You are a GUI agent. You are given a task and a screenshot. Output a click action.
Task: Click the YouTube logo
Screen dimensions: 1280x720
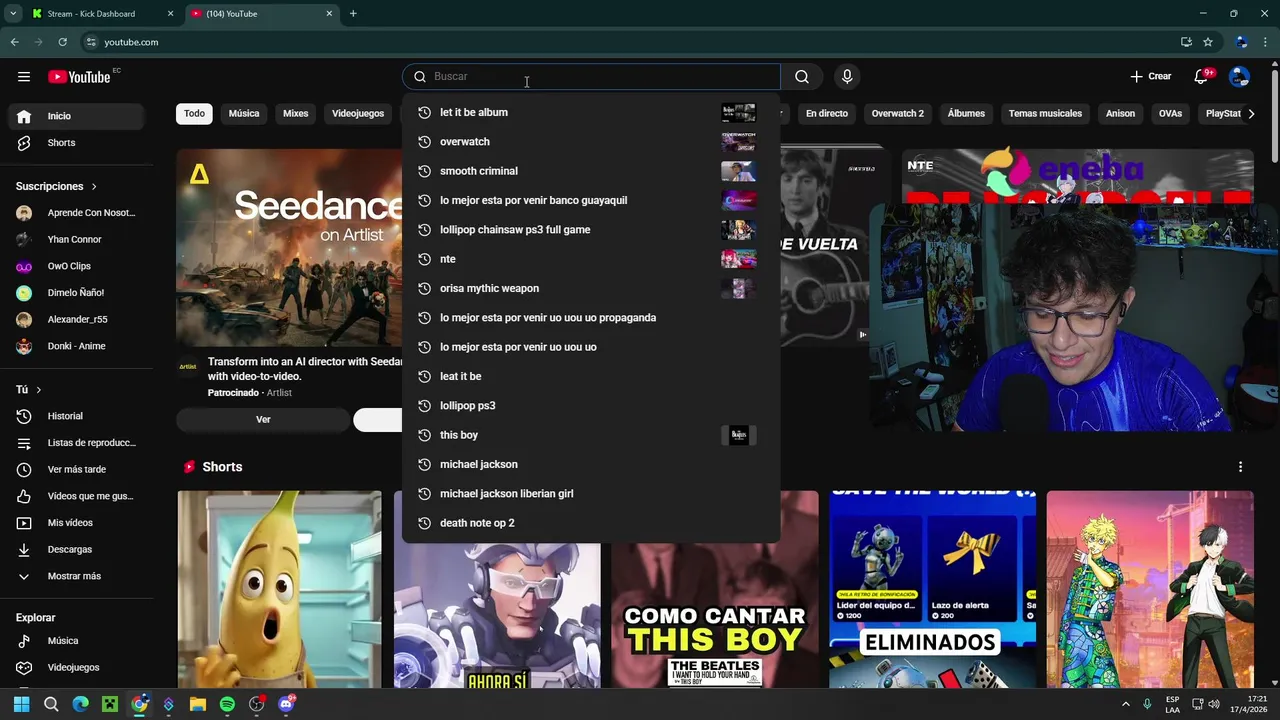[79, 77]
